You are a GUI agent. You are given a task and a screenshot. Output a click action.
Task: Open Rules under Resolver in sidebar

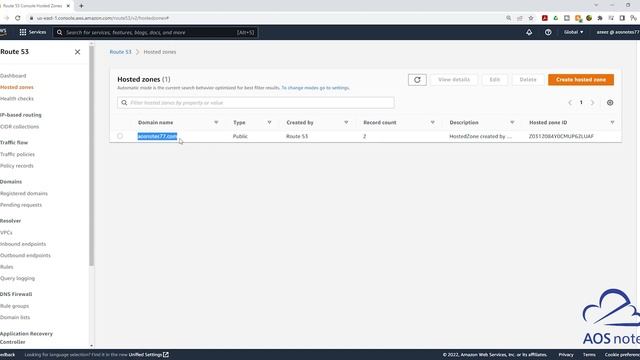7,267
